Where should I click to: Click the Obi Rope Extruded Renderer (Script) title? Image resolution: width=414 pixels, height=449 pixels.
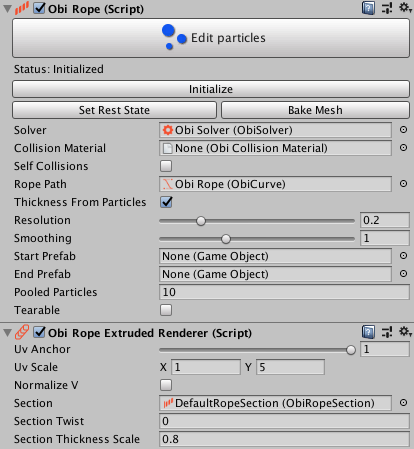click(x=150, y=333)
